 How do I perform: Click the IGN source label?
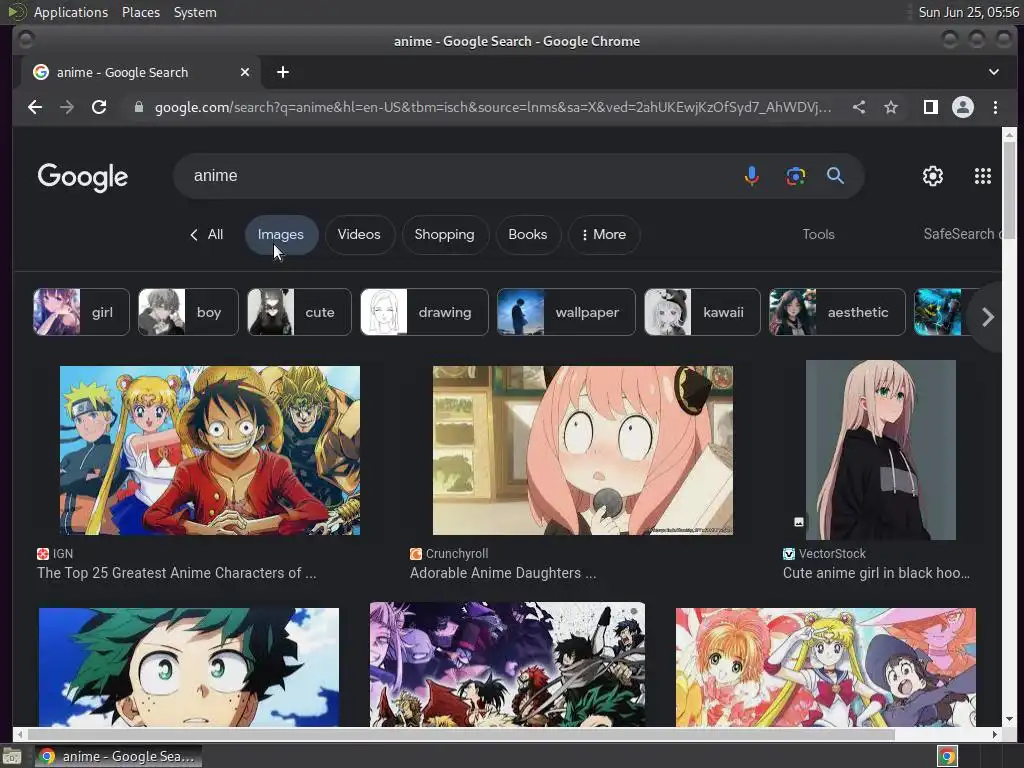(x=63, y=554)
